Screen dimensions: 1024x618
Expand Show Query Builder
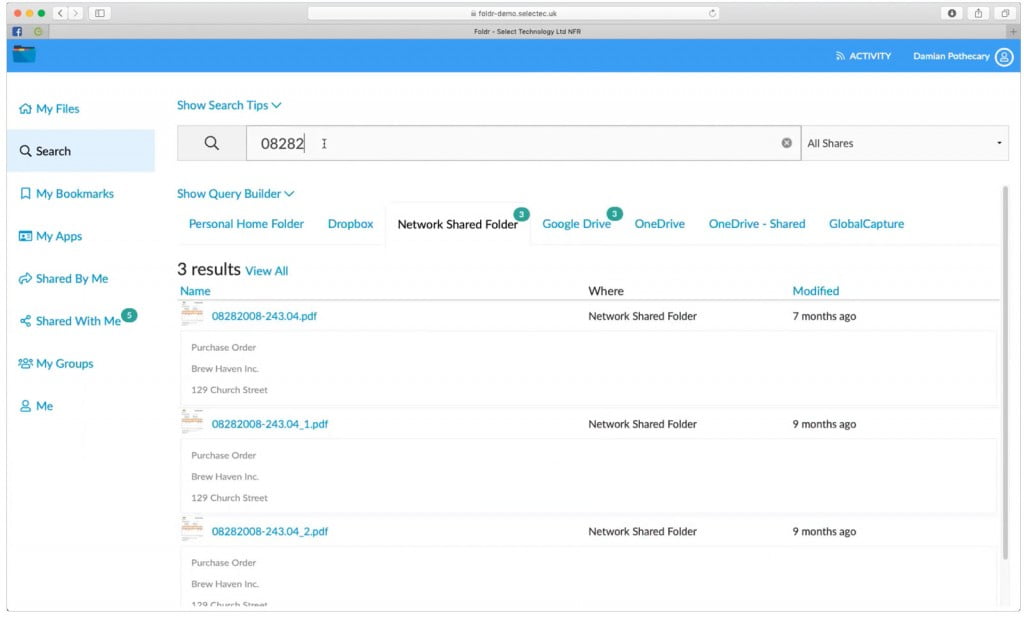(x=236, y=193)
